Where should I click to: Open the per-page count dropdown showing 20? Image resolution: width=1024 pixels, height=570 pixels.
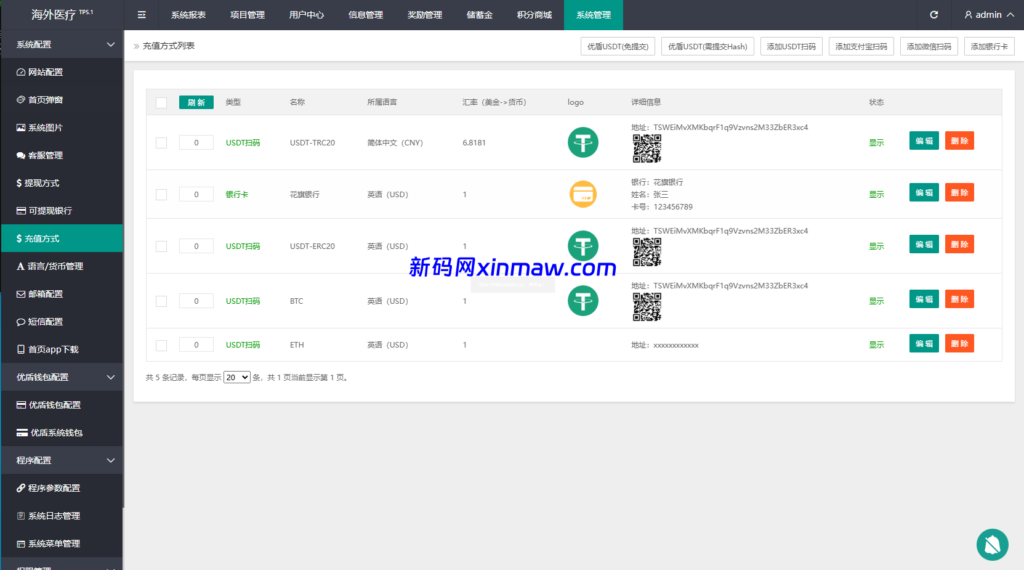(236, 377)
